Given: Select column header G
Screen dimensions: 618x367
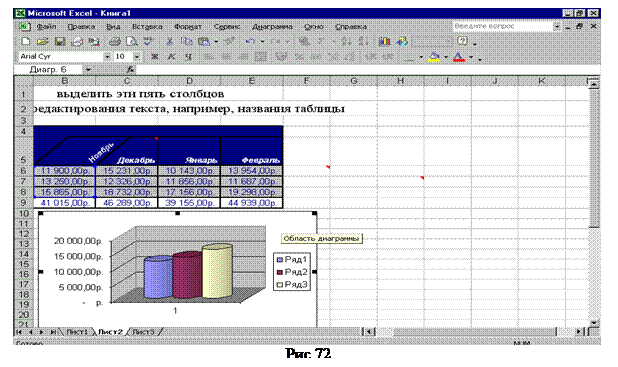Looking at the screenshot, I should (x=354, y=81).
